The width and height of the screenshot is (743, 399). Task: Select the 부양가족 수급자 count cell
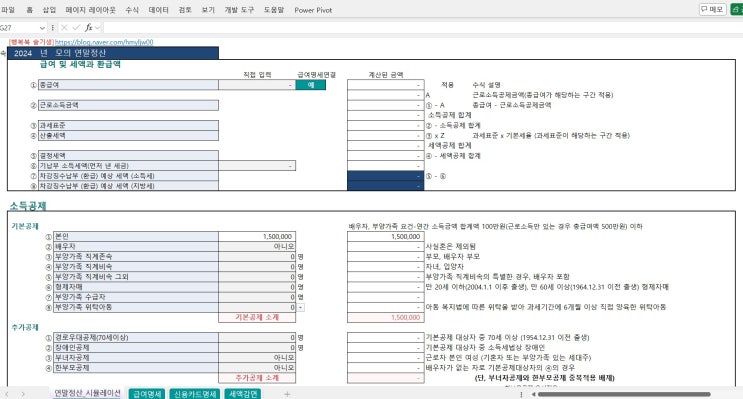[257, 297]
